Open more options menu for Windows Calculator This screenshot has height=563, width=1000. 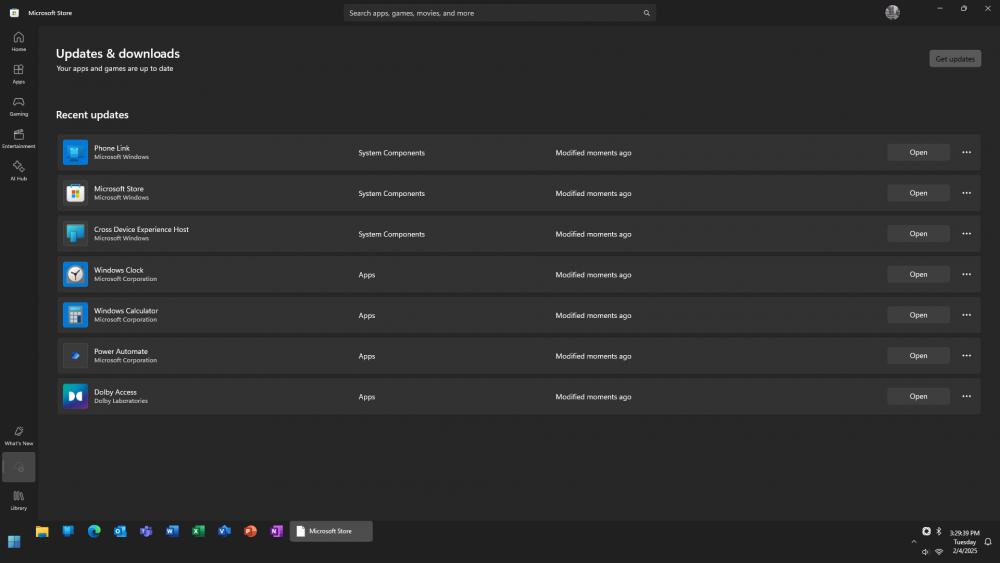tap(966, 315)
